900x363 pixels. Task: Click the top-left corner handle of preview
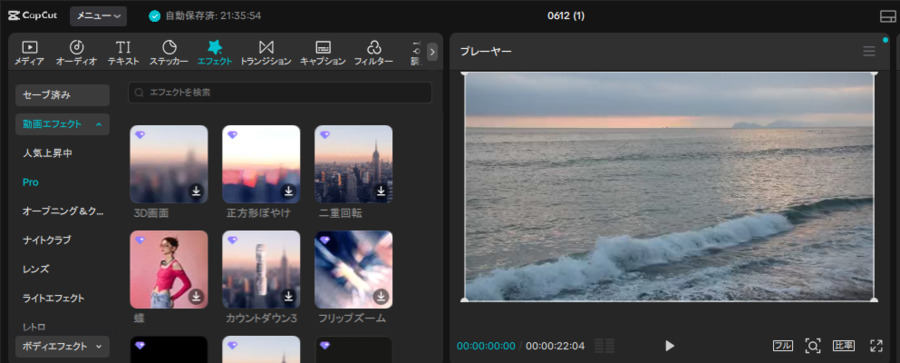point(464,73)
